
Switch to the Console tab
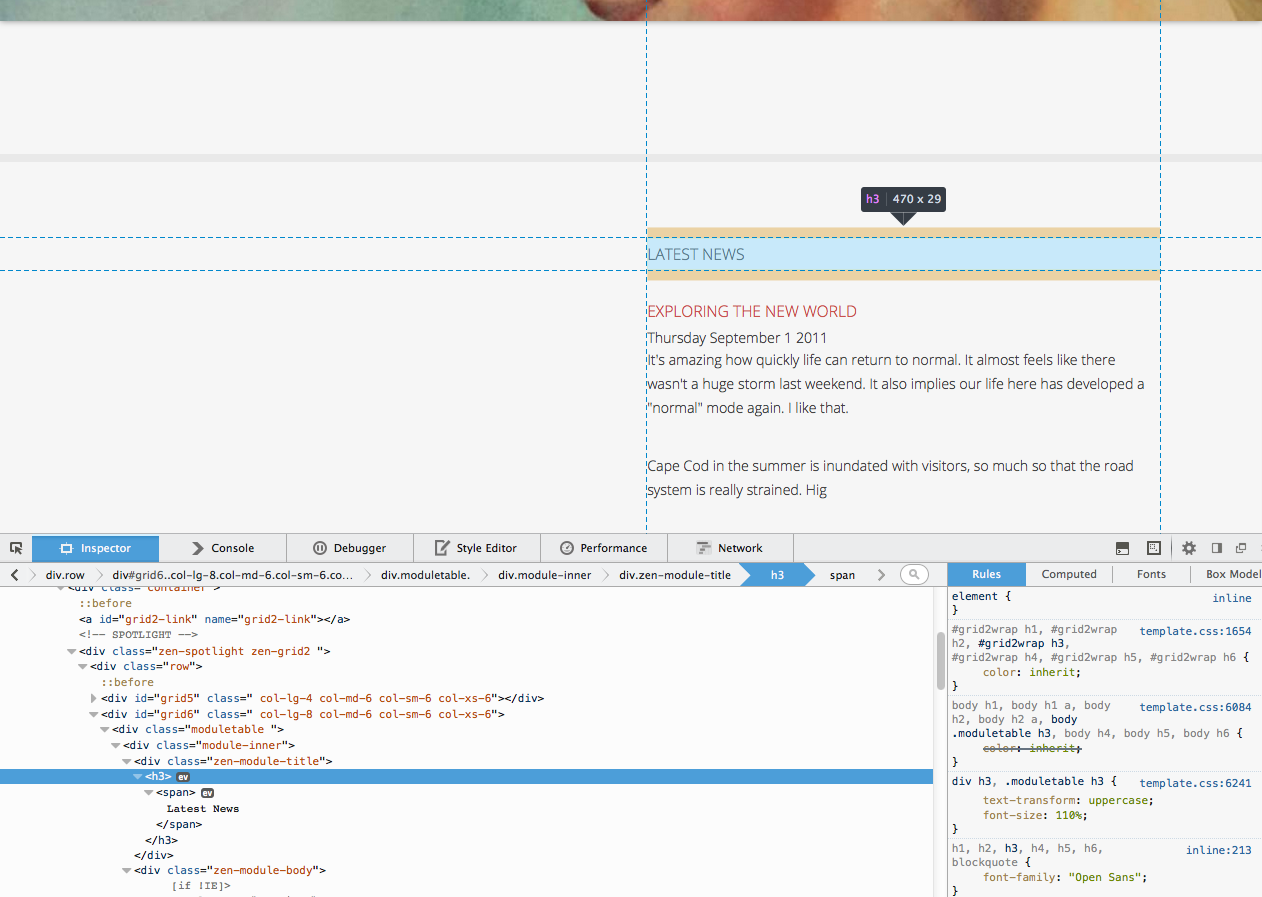pos(223,548)
